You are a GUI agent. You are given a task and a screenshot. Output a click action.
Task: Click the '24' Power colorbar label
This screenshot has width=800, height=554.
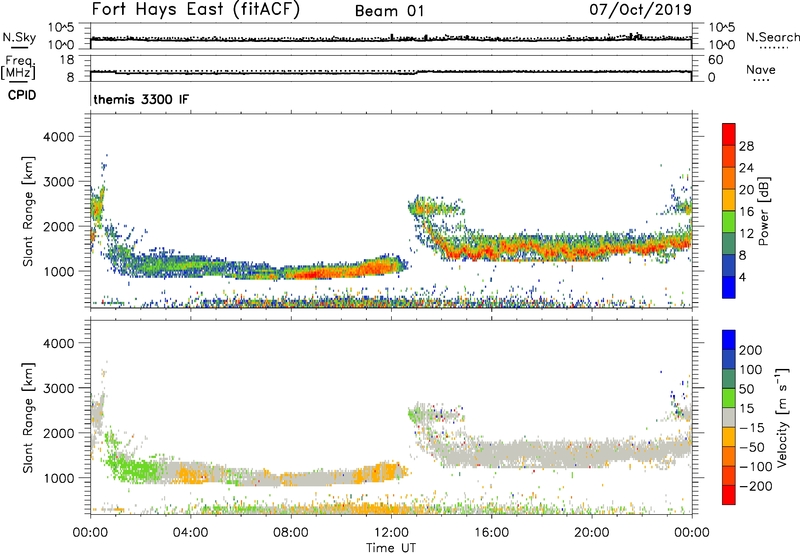pos(746,168)
